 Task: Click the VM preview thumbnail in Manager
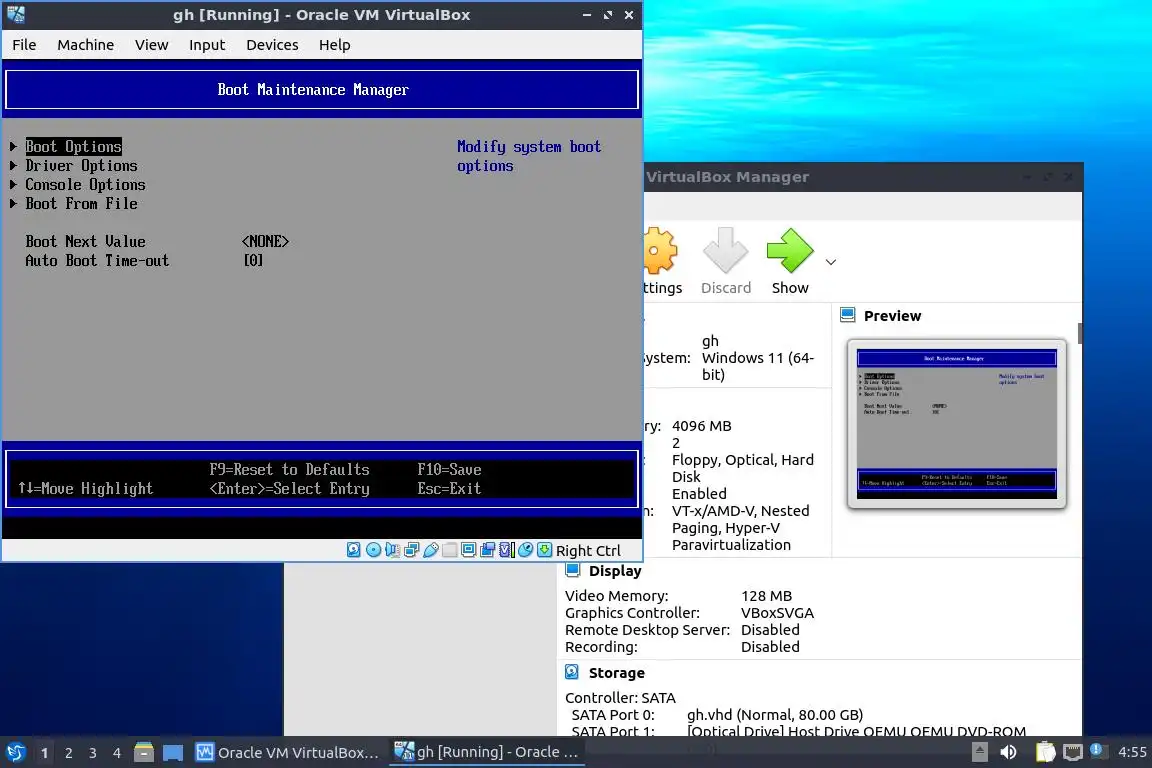coord(957,423)
